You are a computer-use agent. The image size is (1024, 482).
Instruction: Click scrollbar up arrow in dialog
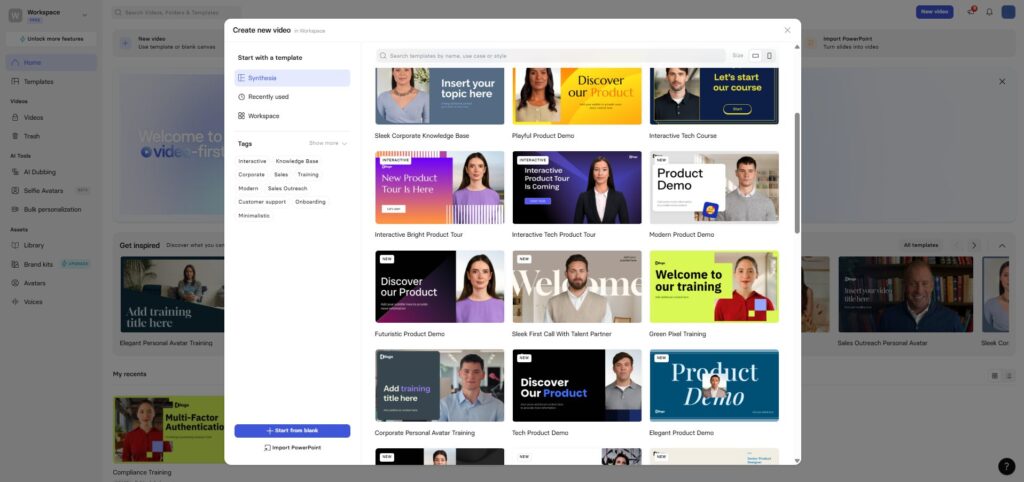coord(797,47)
